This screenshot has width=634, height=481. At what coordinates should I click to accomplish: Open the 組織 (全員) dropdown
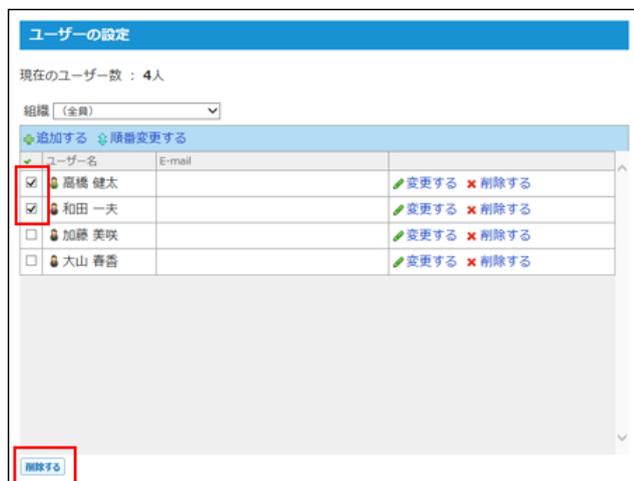(137, 111)
